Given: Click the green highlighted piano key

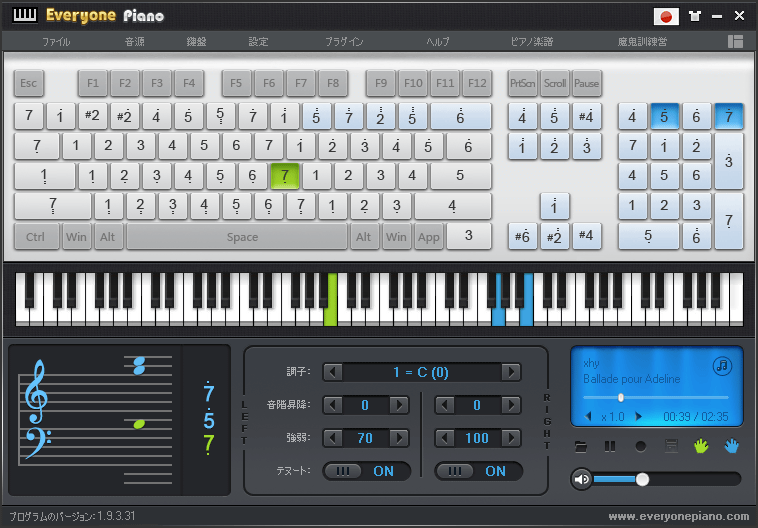Looking at the screenshot, I should pos(330,300).
